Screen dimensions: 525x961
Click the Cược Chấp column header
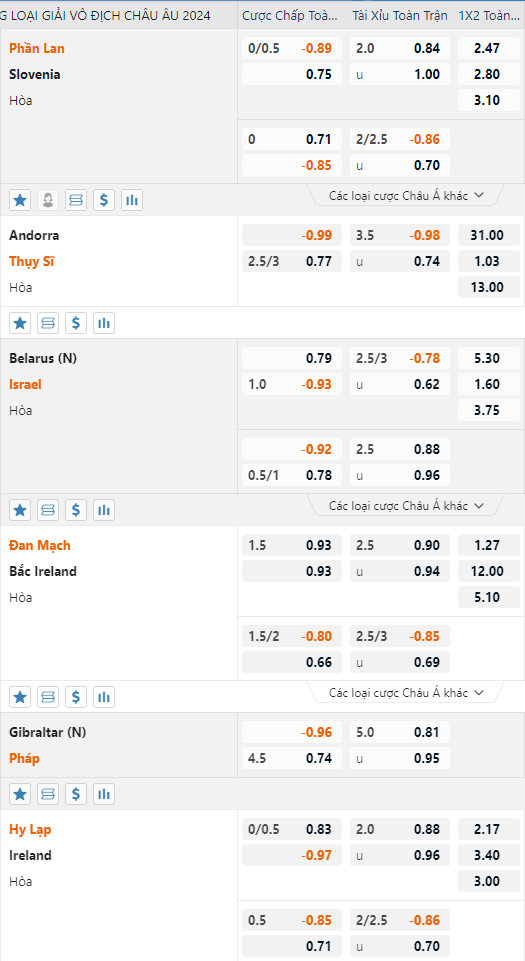[x=290, y=15]
